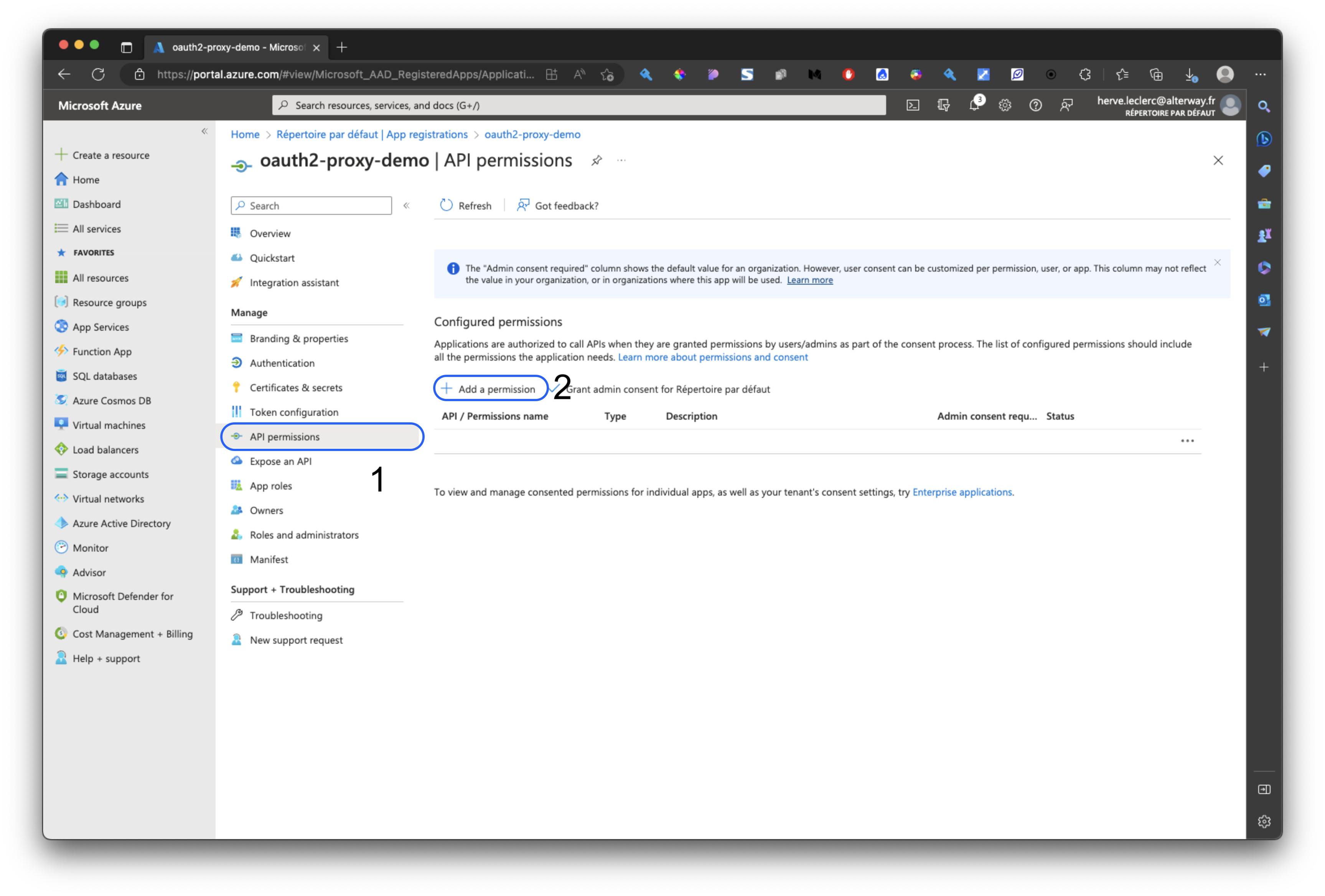The height and width of the screenshot is (896, 1325).
Task: Open the notifications bell icon
Action: pos(974,105)
